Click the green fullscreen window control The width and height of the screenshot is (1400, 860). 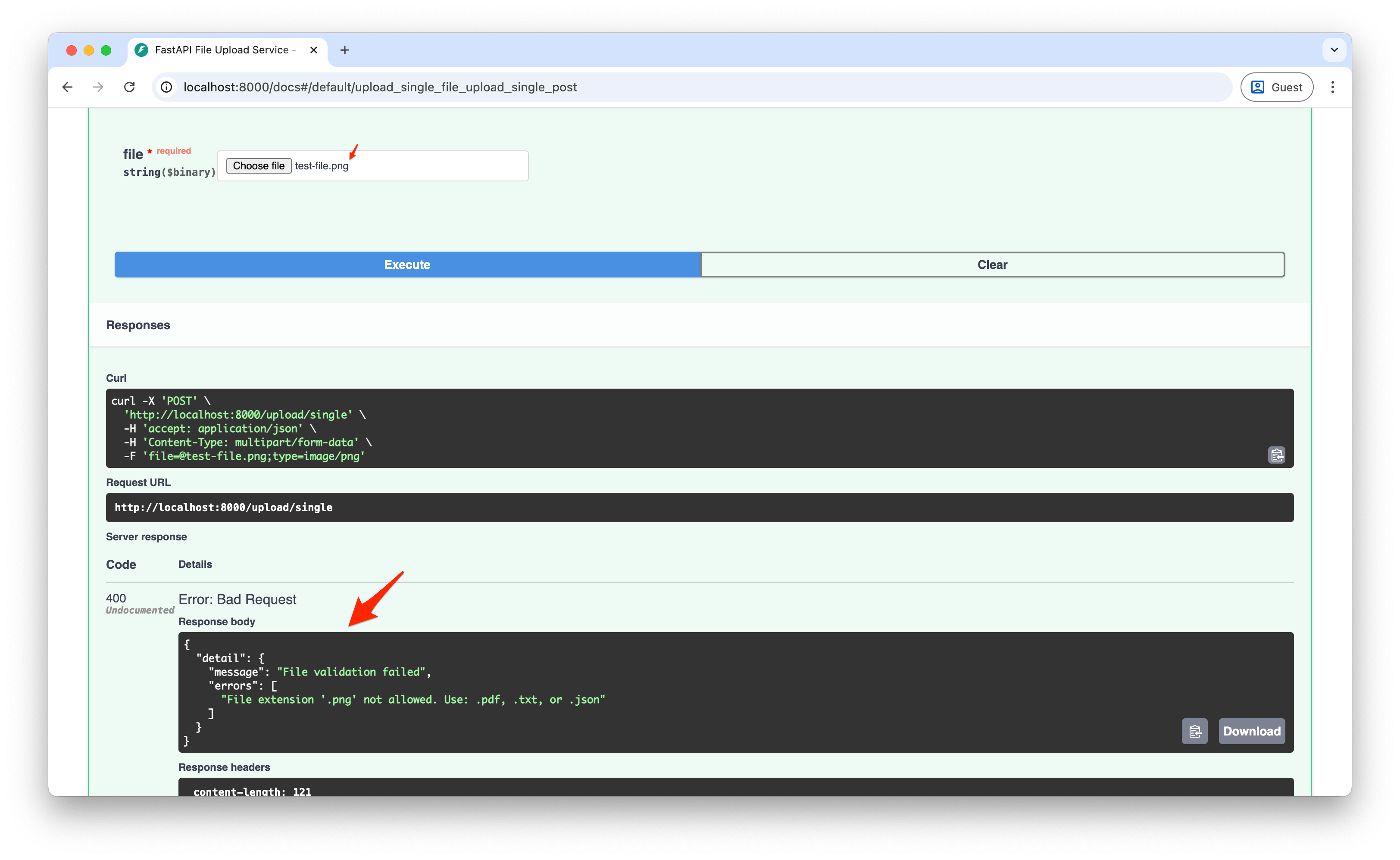pyautogui.click(x=107, y=50)
